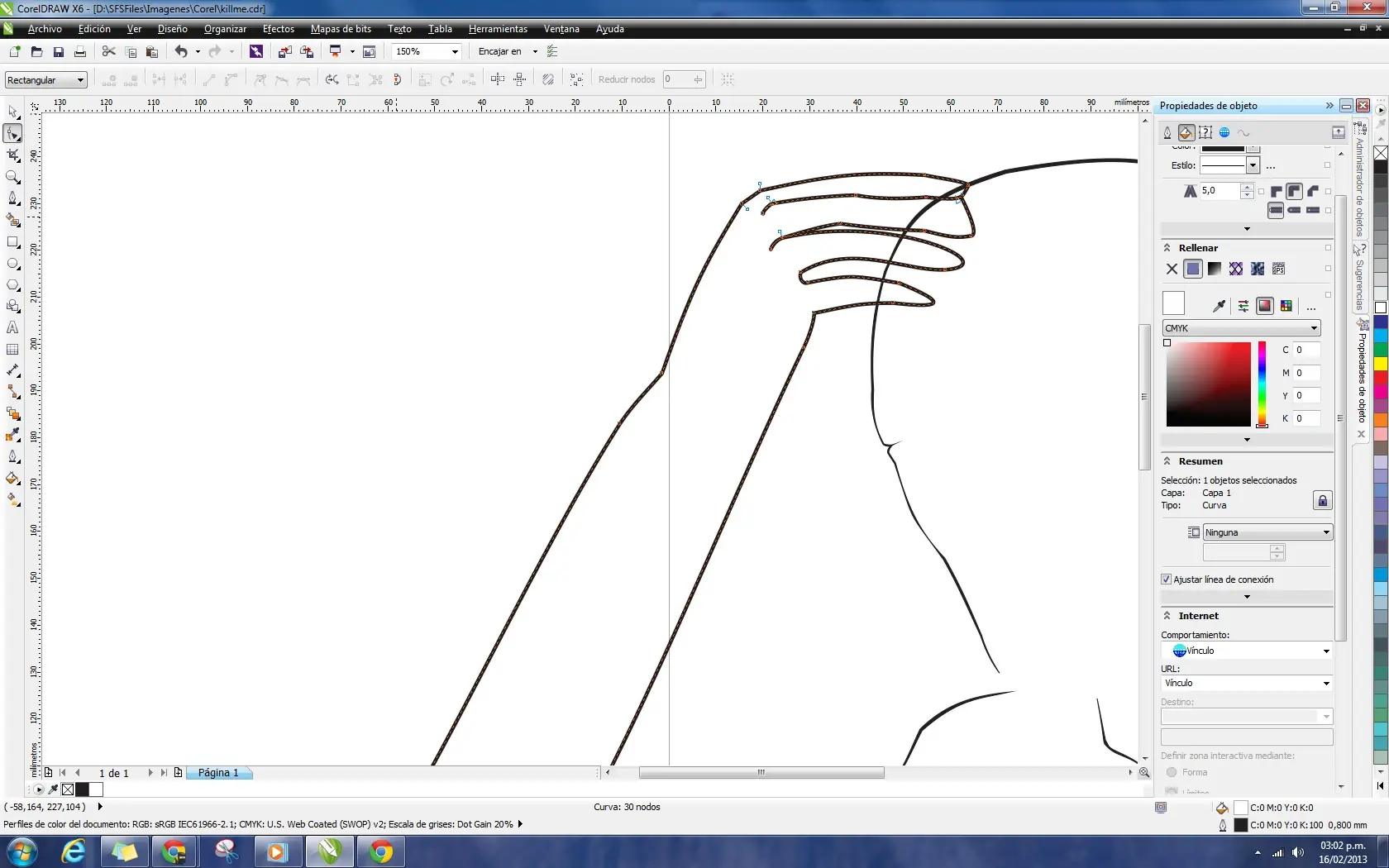Viewport: 1389px width, 868px height.
Task: Select the Polygon tool
Action: coord(12,285)
